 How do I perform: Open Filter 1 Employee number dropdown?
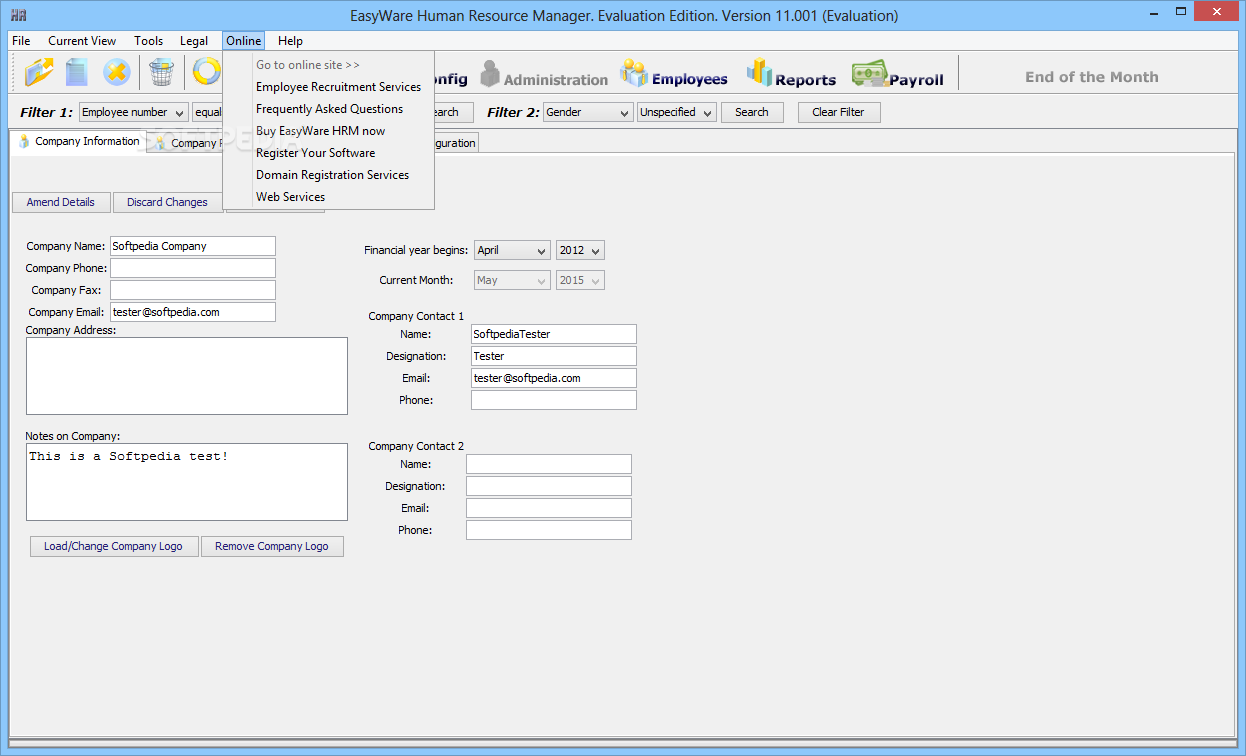tap(133, 112)
